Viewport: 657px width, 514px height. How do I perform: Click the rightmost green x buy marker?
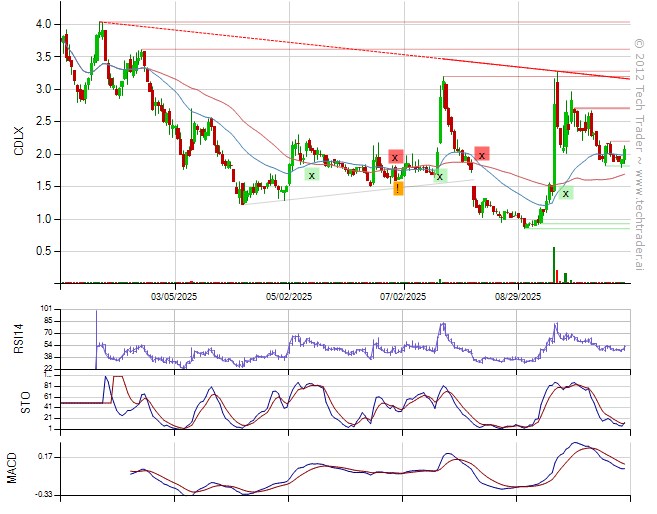tap(566, 193)
